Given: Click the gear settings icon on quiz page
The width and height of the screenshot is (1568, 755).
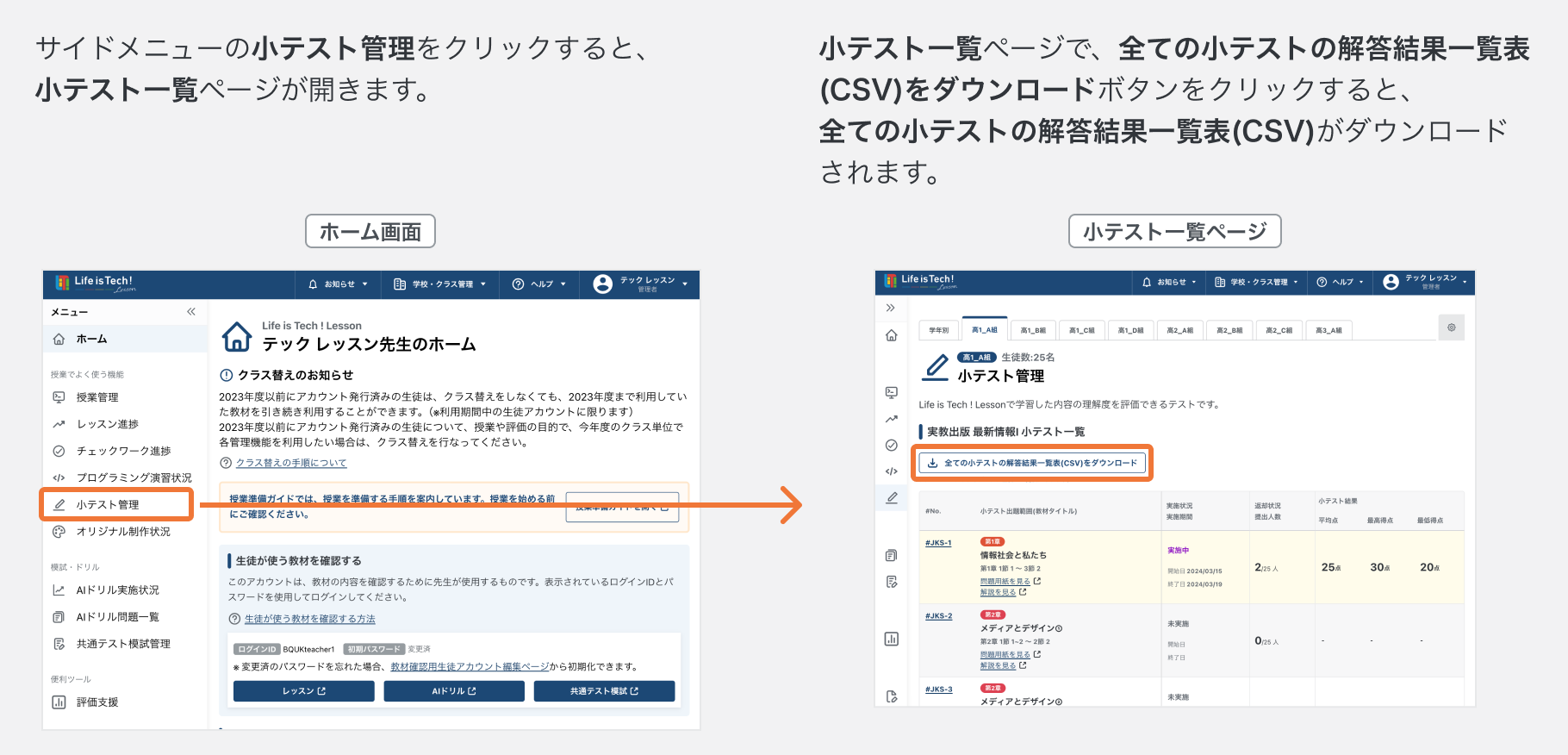Looking at the screenshot, I should click(x=1452, y=328).
